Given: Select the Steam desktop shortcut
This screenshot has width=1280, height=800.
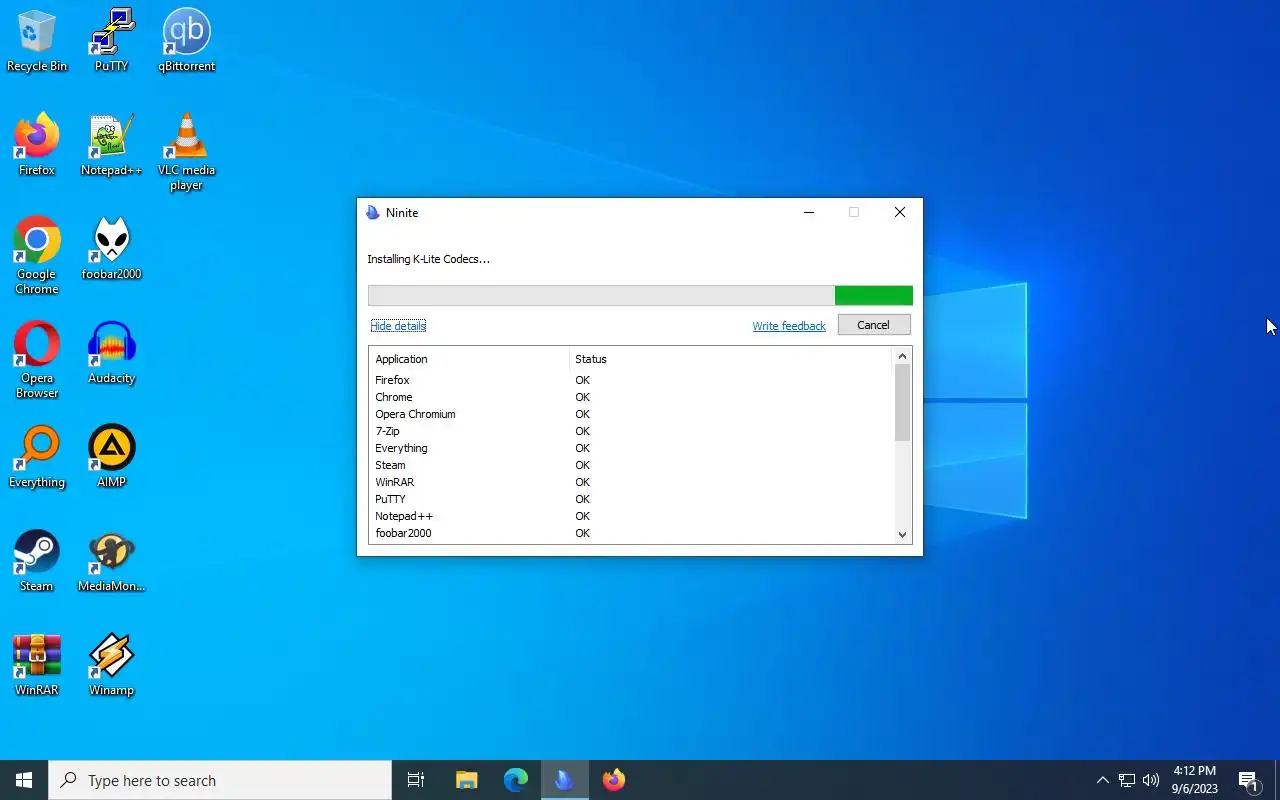Looking at the screenshot, I should [x=37, y=561].
